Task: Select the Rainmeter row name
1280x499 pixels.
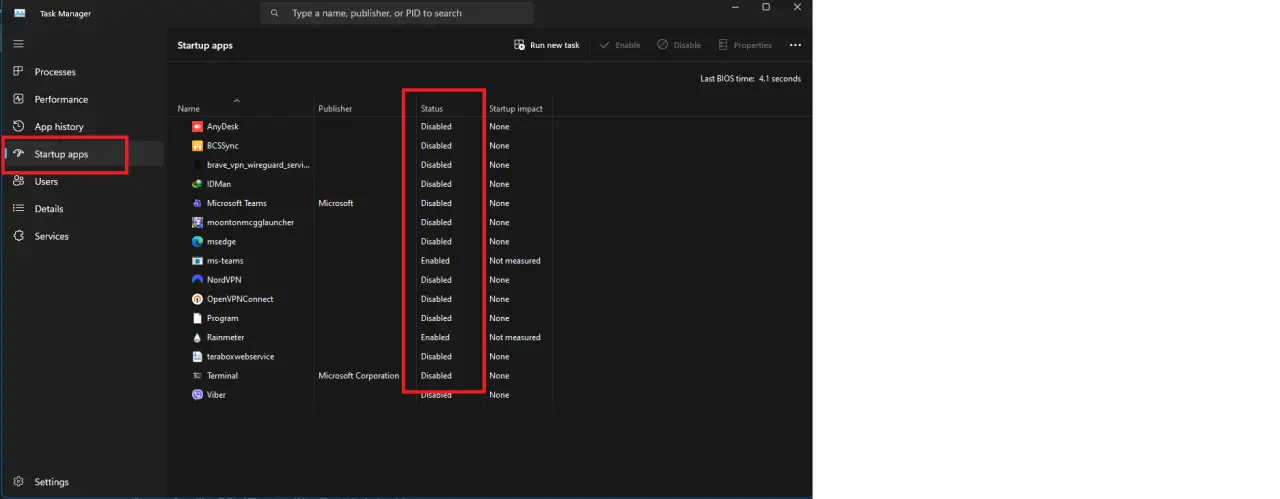Action: 225,337
